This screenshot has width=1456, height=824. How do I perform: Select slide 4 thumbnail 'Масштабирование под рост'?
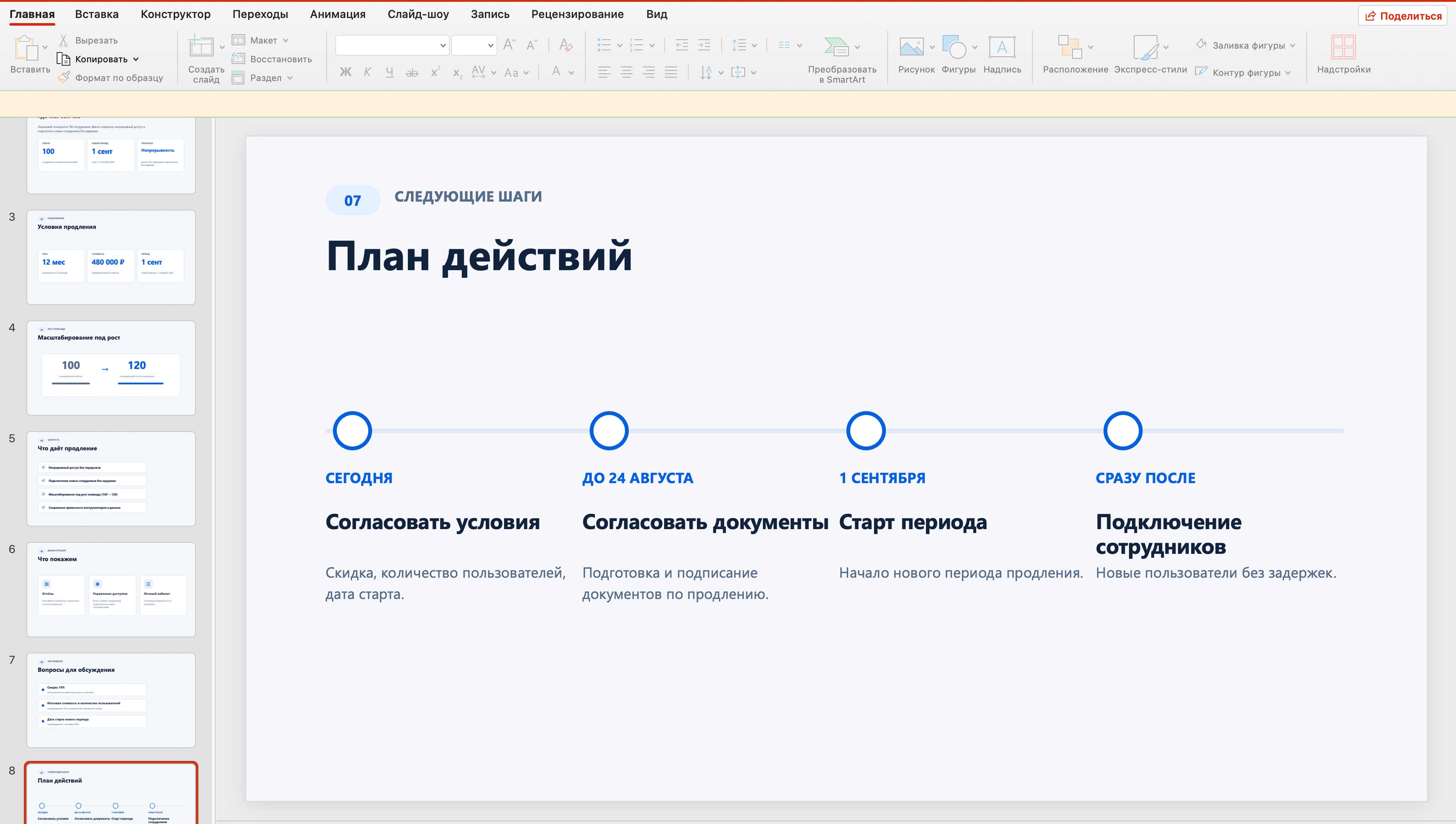(111, 368)
